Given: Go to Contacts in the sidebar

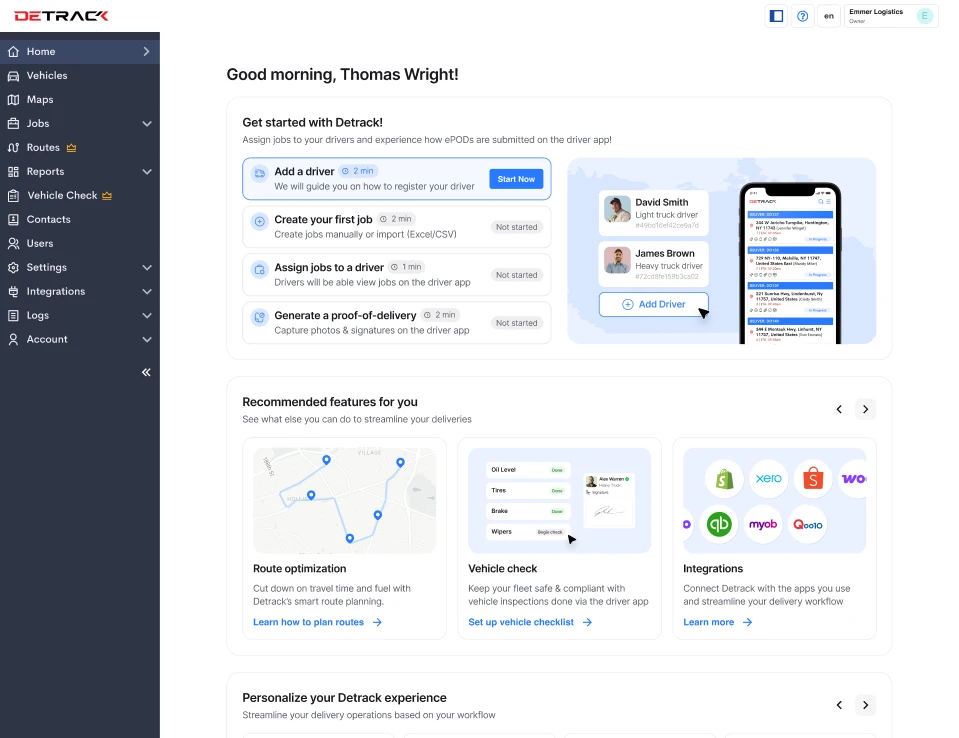Looking at the screenshot, I should 48,220.
